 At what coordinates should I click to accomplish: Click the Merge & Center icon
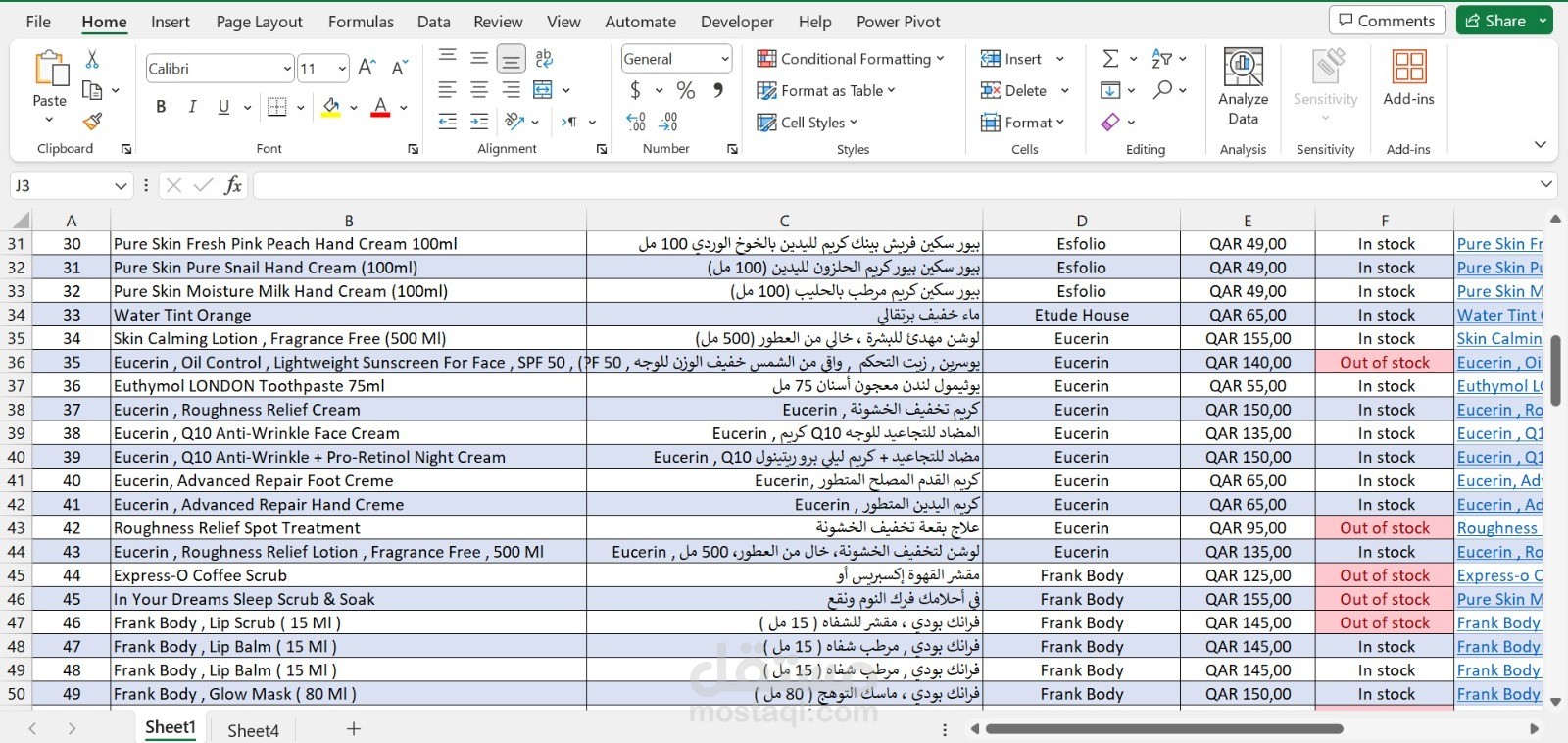click(543, 90)
